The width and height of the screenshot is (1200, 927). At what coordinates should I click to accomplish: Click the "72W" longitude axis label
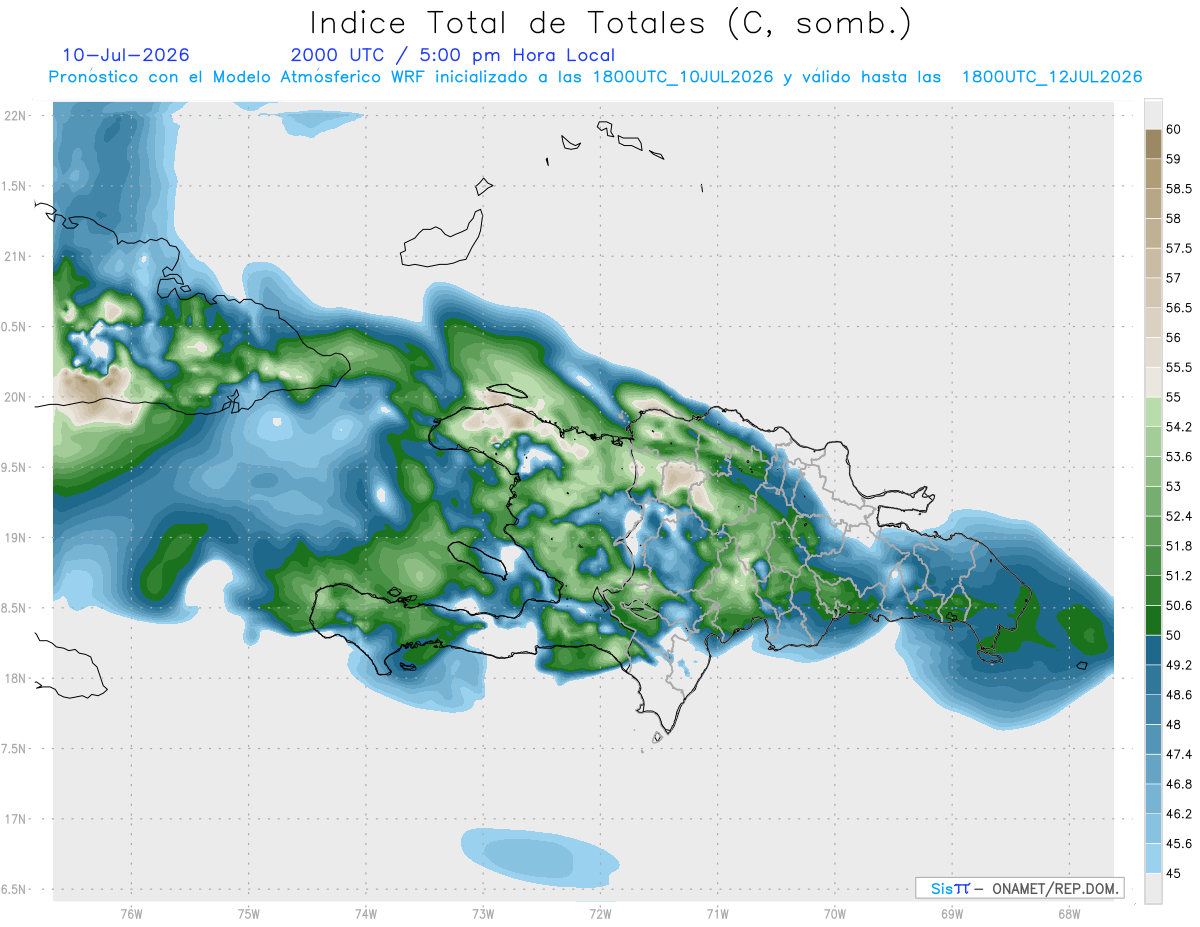click(600, 914)
